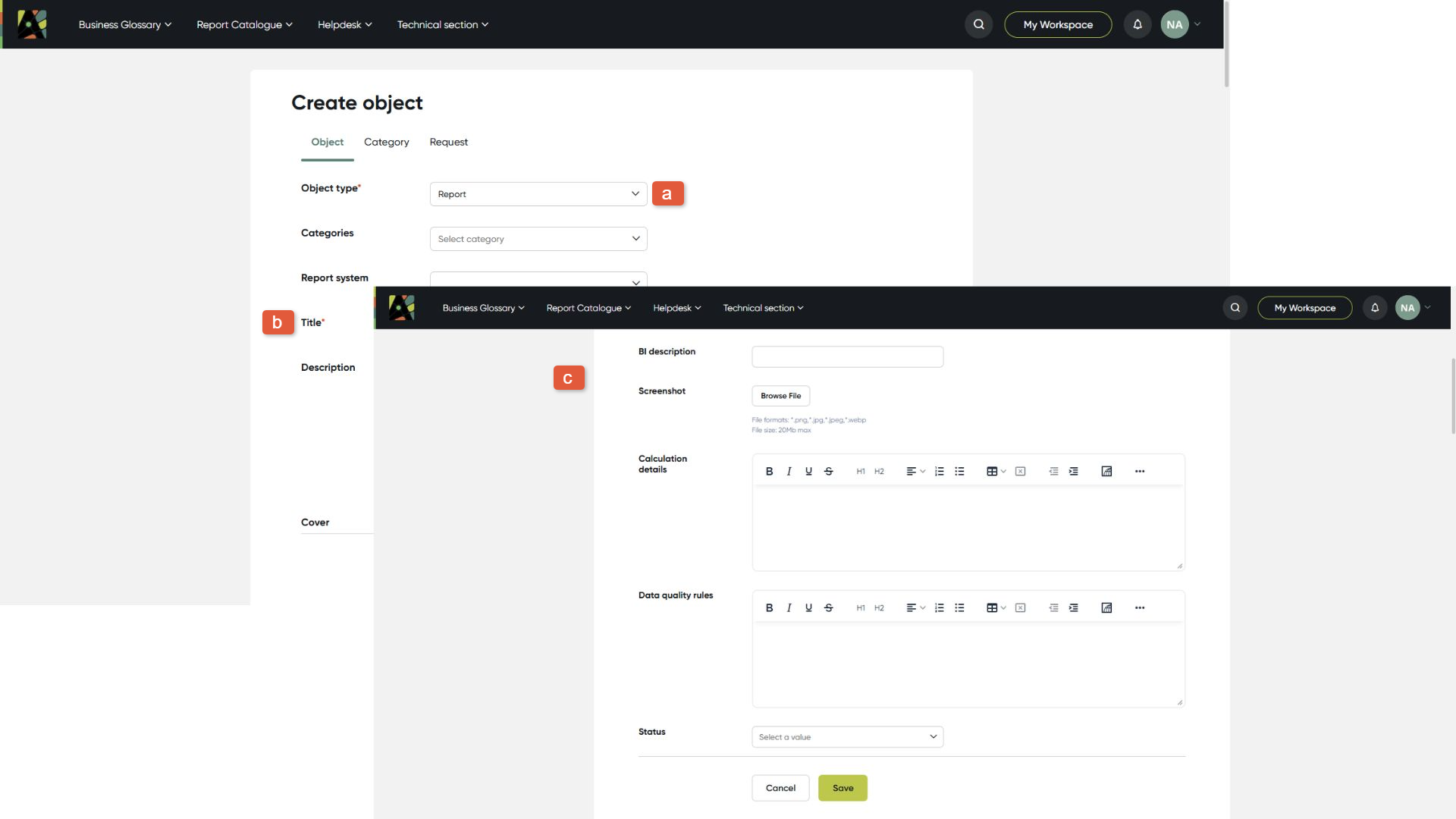Open Technical section menu in lower page

[763, 308]
